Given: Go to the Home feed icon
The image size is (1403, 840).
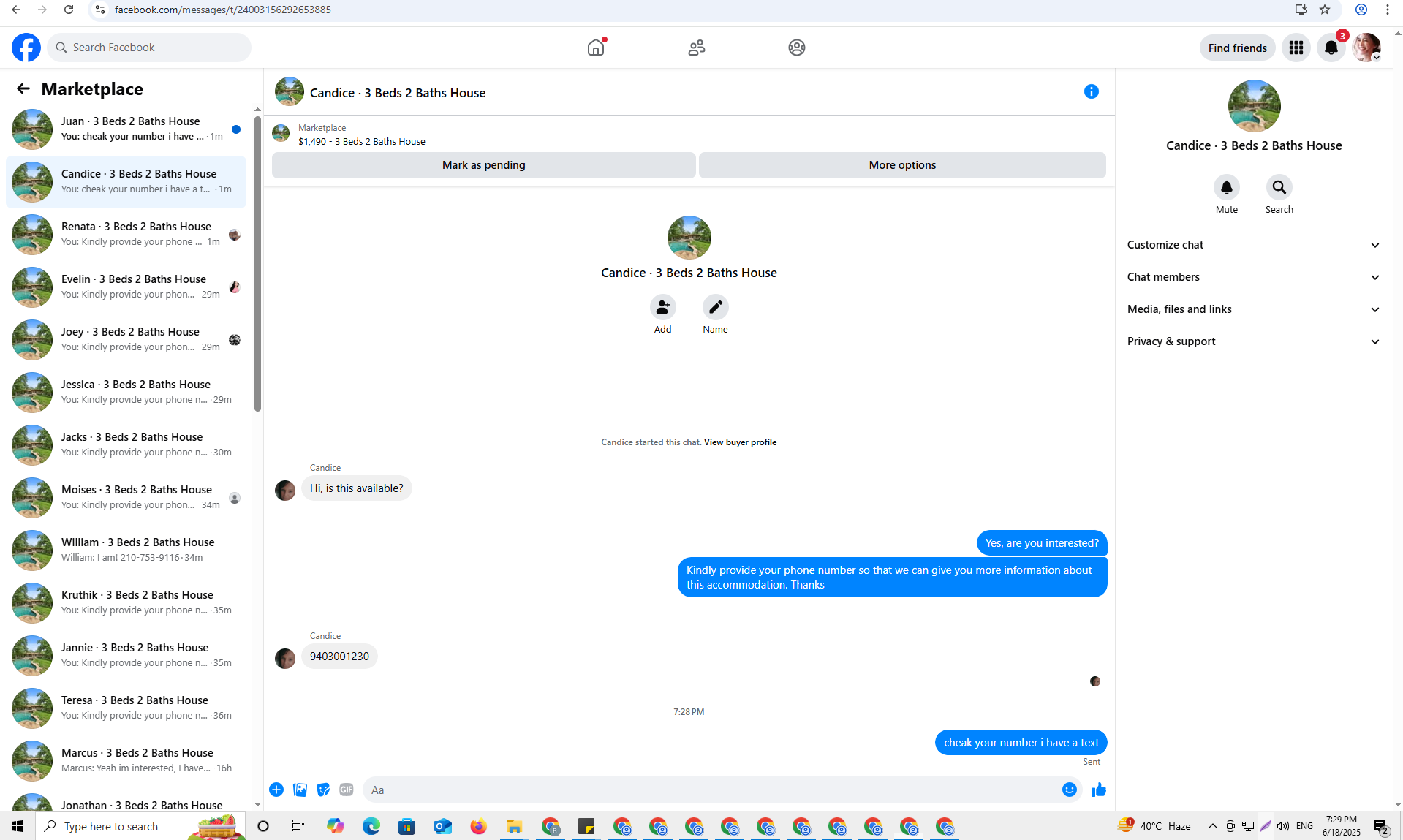Looking at the screenshot, I should [596, 48].
